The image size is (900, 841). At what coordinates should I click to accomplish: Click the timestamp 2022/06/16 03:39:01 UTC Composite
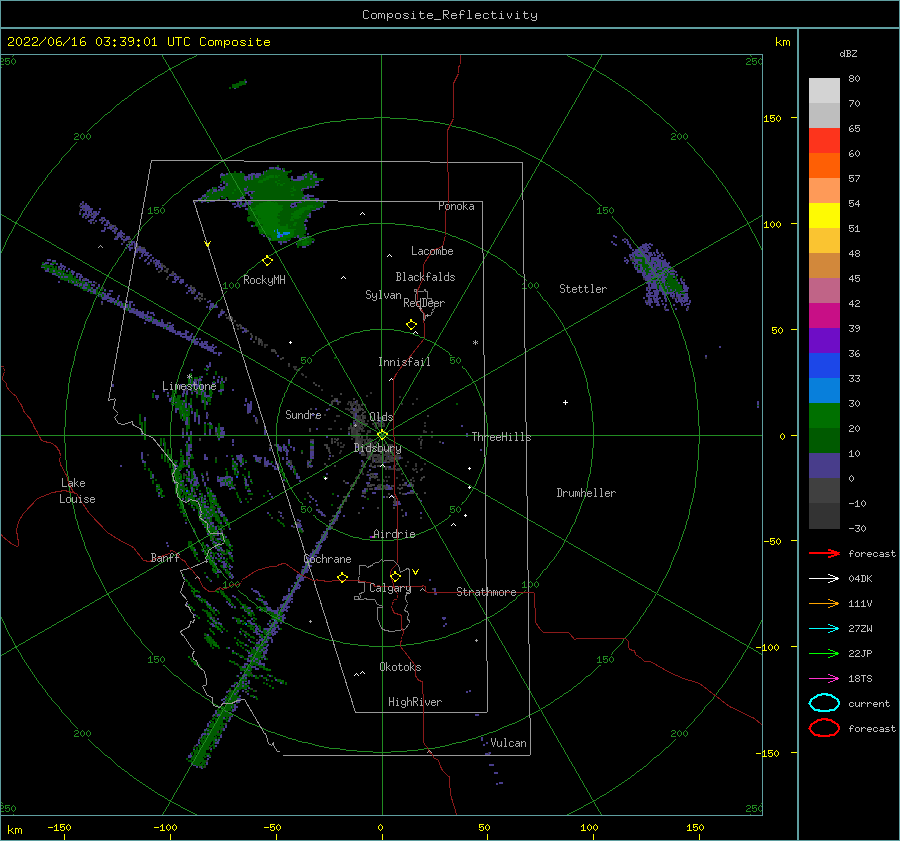138,42
